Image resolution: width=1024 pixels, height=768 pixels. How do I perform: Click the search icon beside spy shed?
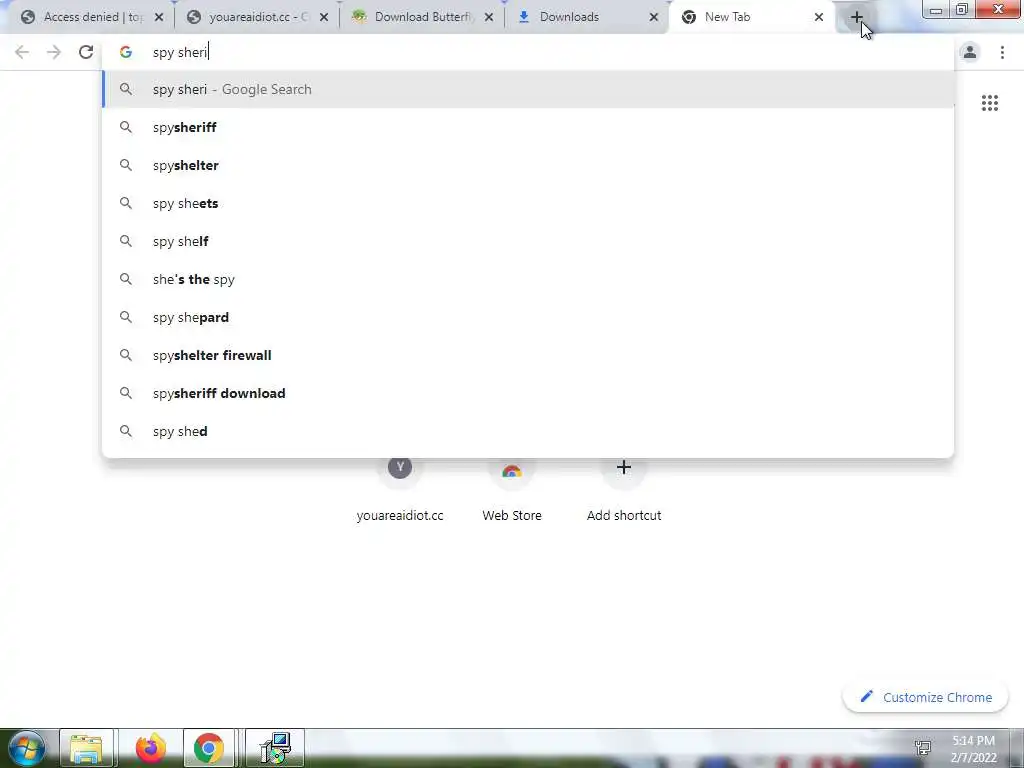125,431
